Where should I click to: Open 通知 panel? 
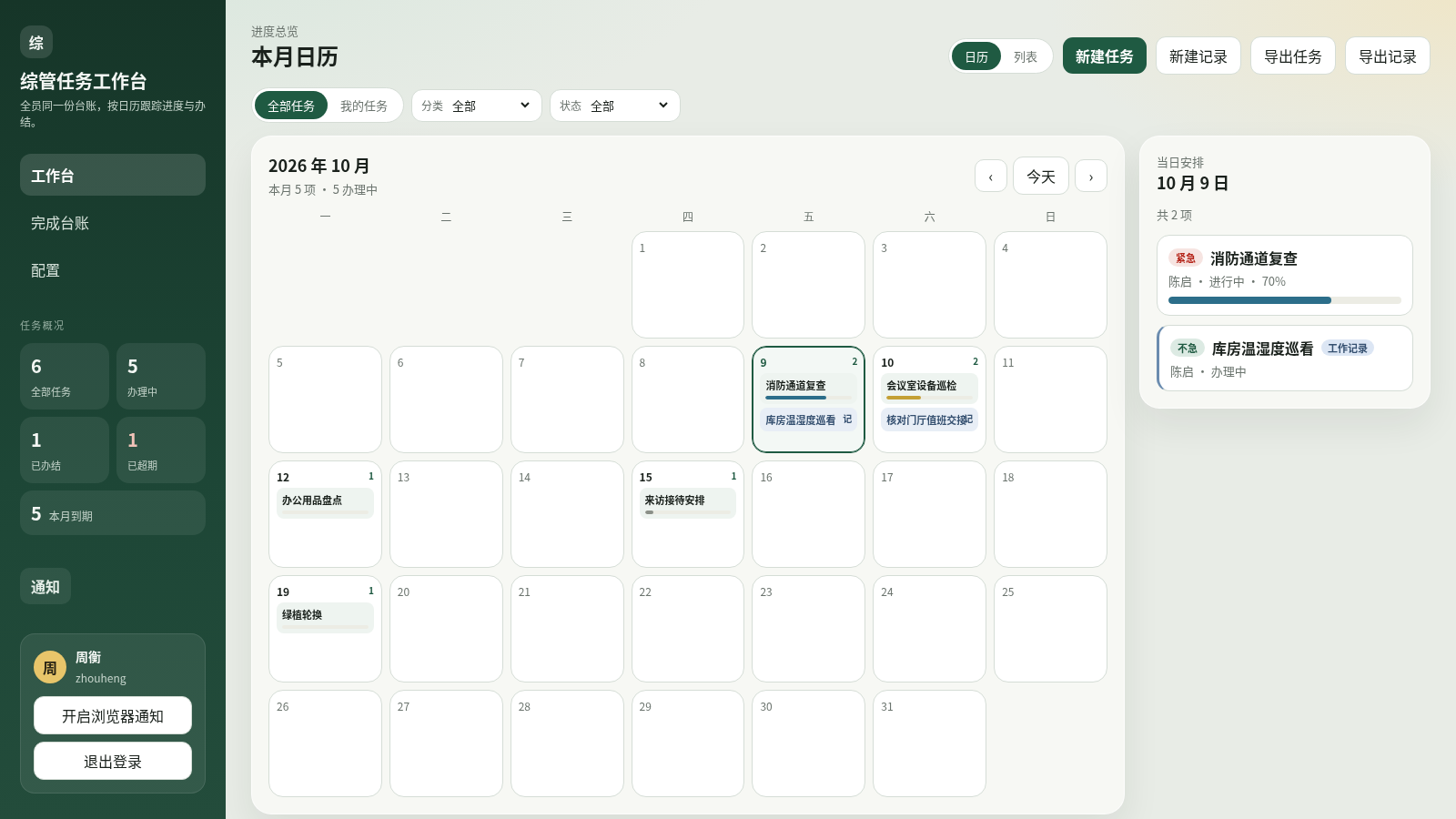pyautogui.click(x=45, y=586)
